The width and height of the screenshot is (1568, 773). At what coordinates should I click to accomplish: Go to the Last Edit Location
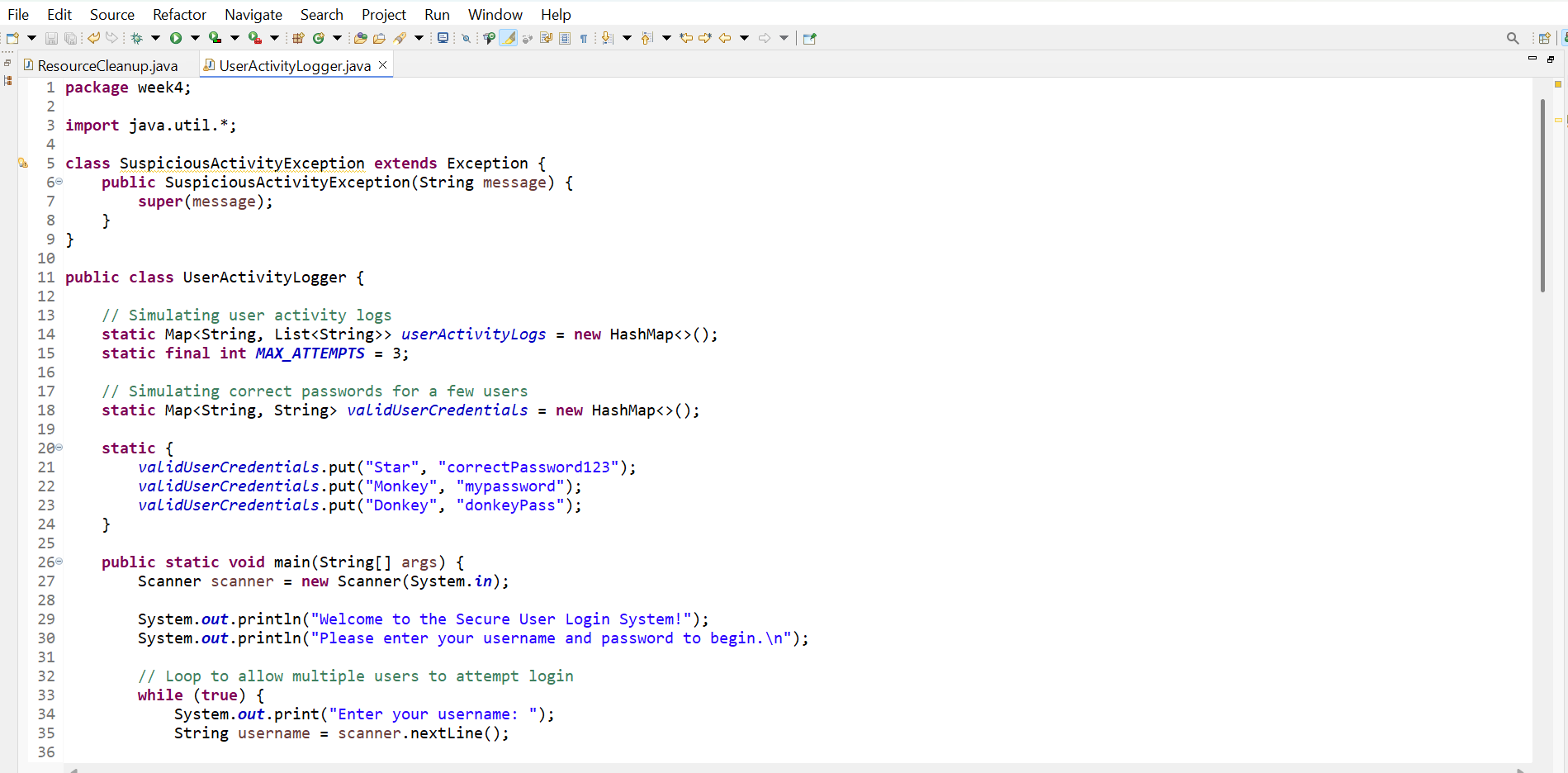click(685, 38)
